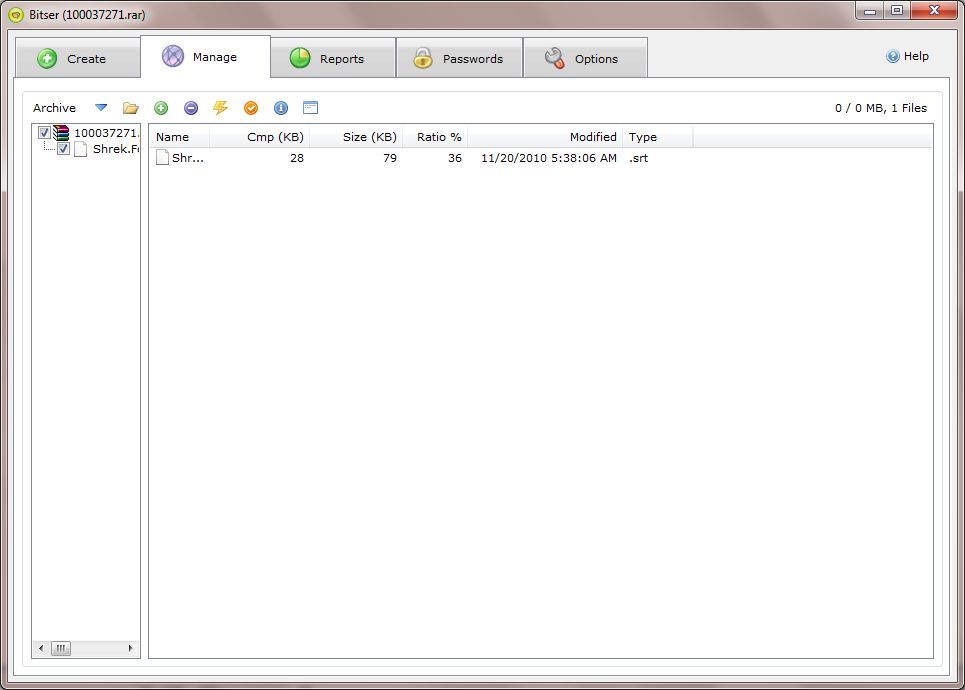This screenshot has width=965, height=690.
Task: Toggle the Shrek.F file checkbox
Action: pyautogui.click(x=63, y=149)
